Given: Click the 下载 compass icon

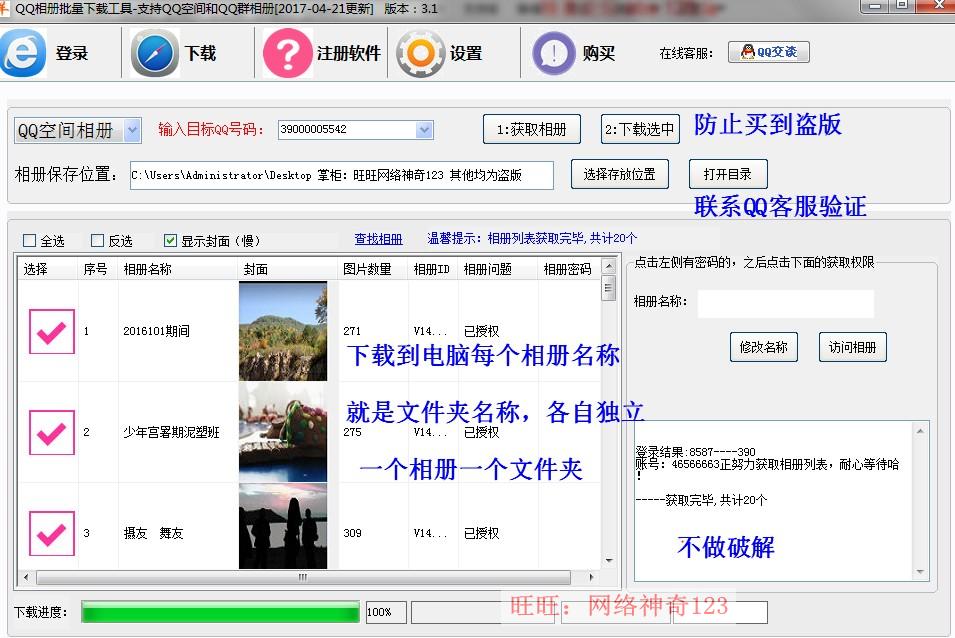Looking at the screenshot, I should (x=155, y=54).
